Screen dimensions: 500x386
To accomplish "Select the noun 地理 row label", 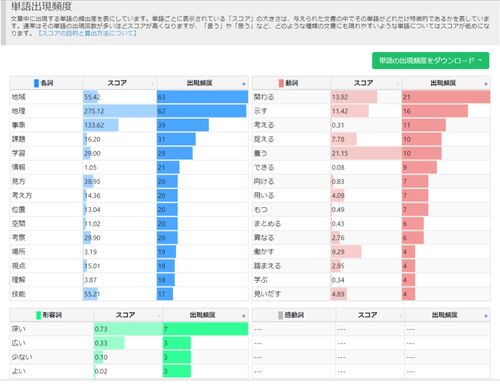I will (x=19, y=111).
